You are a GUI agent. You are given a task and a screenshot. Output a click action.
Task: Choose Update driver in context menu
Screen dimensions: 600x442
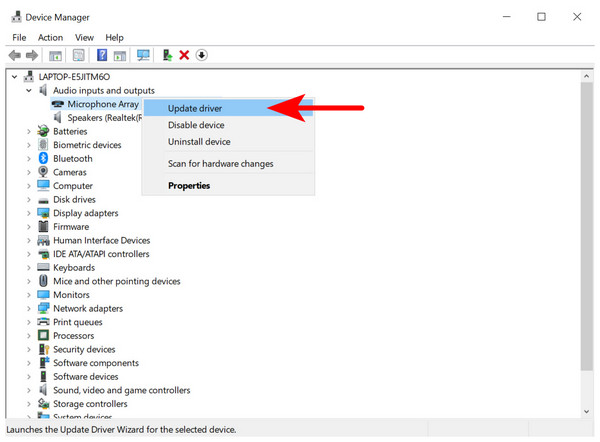pyautogui.click(x=228, y=108)
